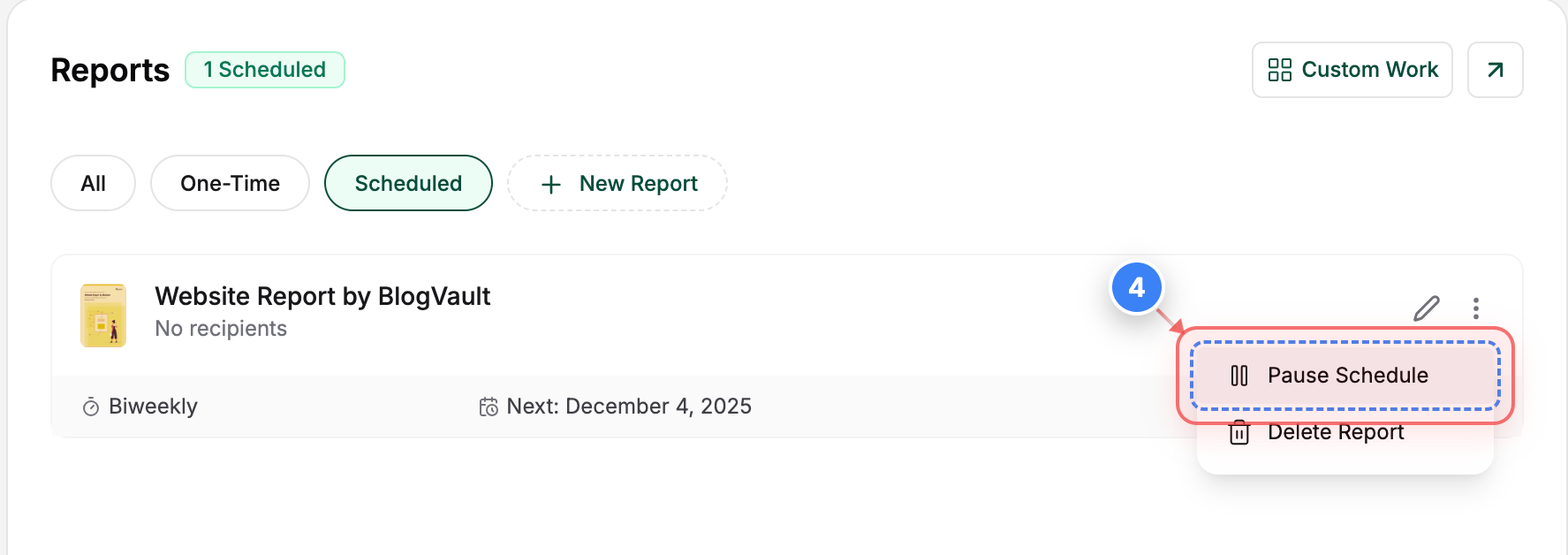Click the Custom Work button
The image size is (1568, 555).
click(x=1352, y=70)
